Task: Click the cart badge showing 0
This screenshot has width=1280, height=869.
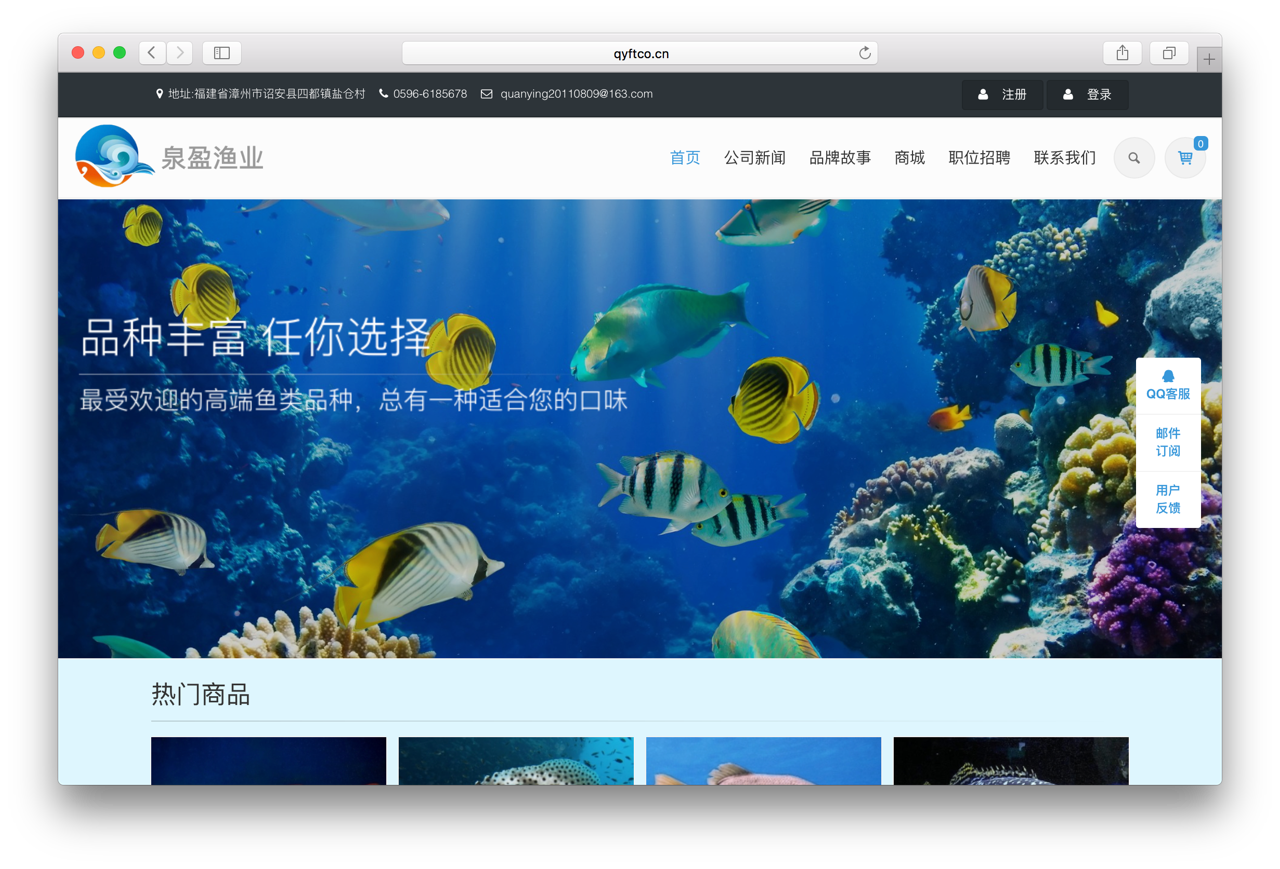Action: pyautogui.click(x=1200, y=144)
